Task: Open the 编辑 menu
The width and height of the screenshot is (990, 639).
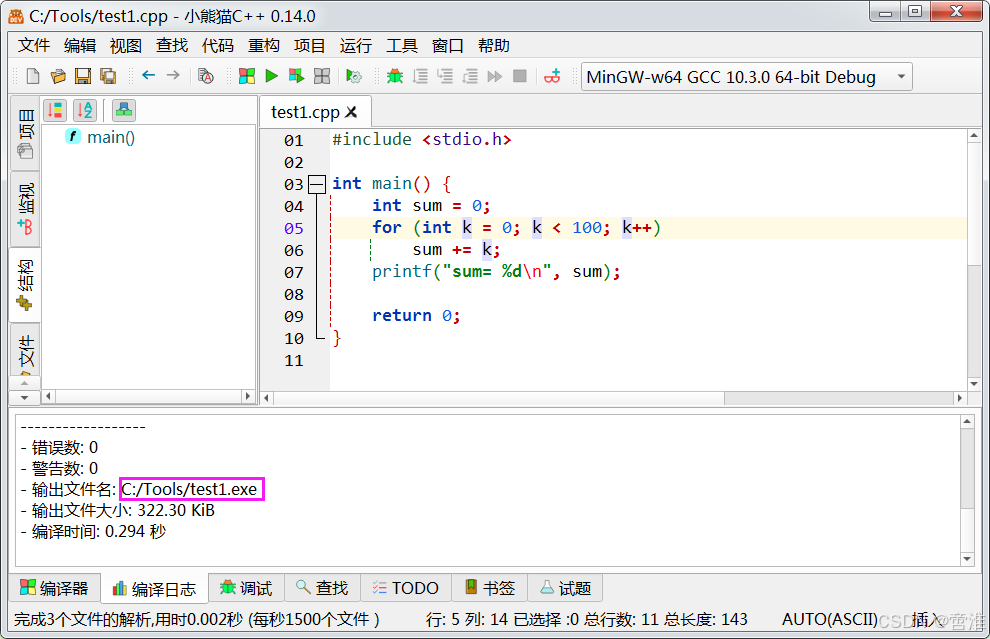Action: [x=80, y=45]
